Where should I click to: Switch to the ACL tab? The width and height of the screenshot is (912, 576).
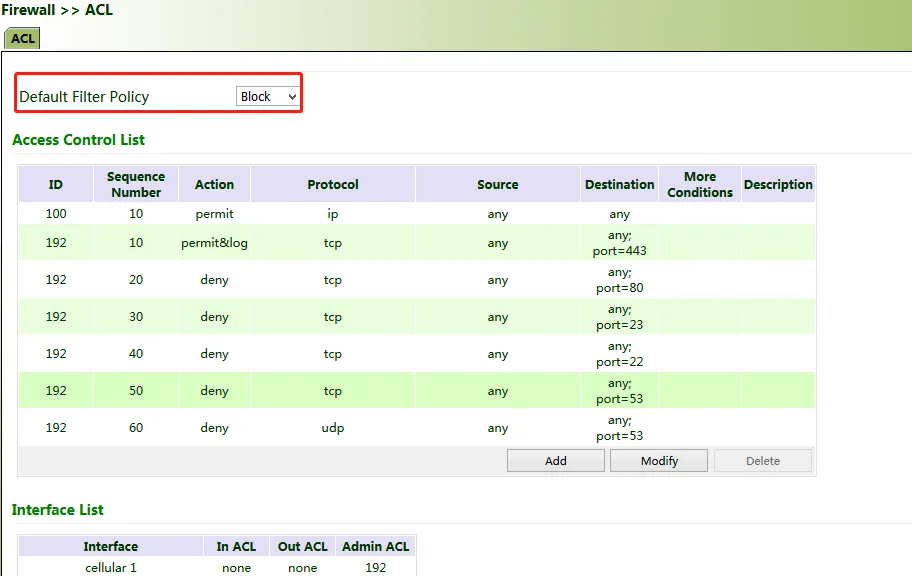pyautogui.click(x=23, y=38)
